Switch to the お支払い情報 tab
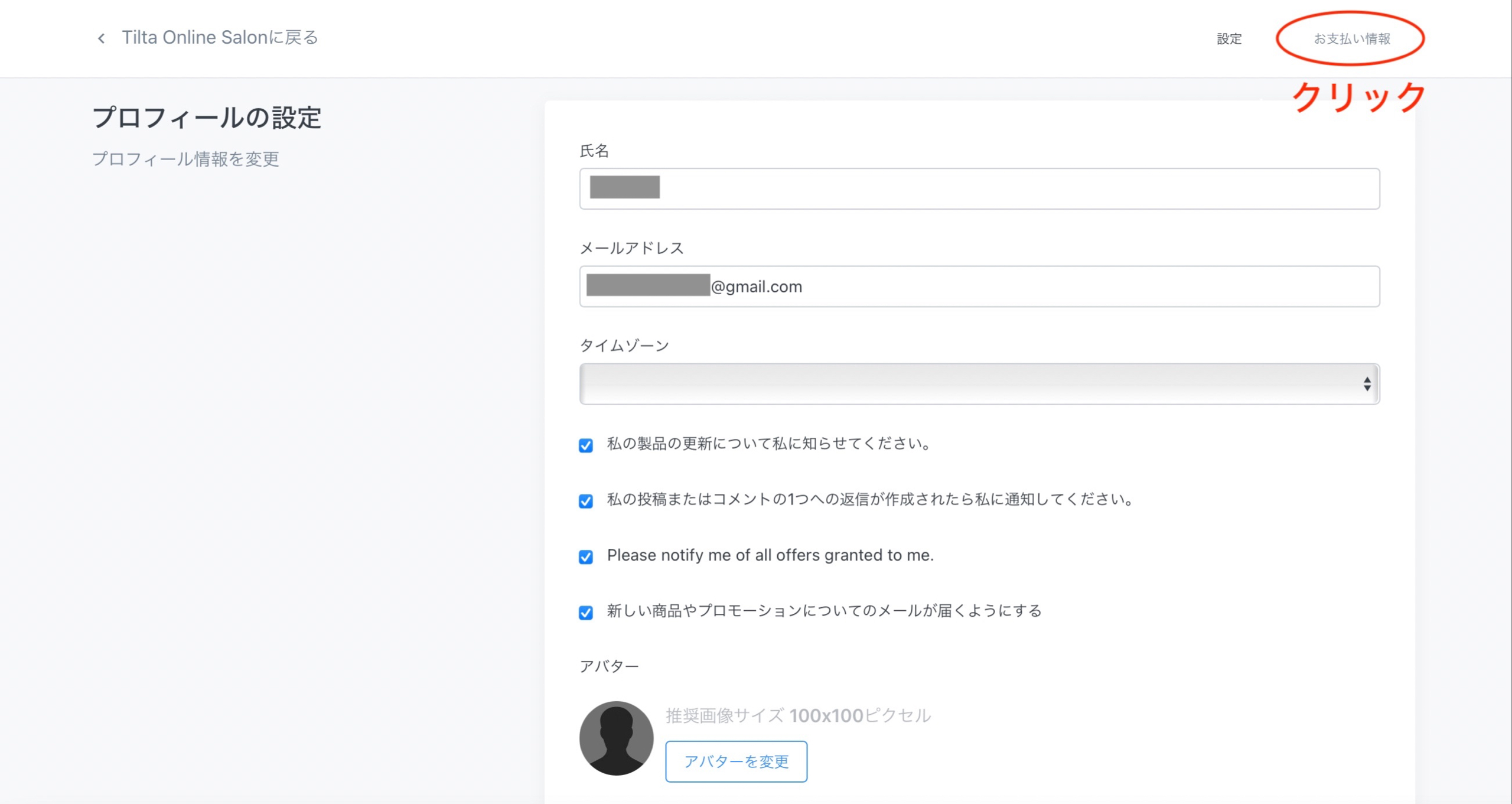 [x=1351, y=39]
